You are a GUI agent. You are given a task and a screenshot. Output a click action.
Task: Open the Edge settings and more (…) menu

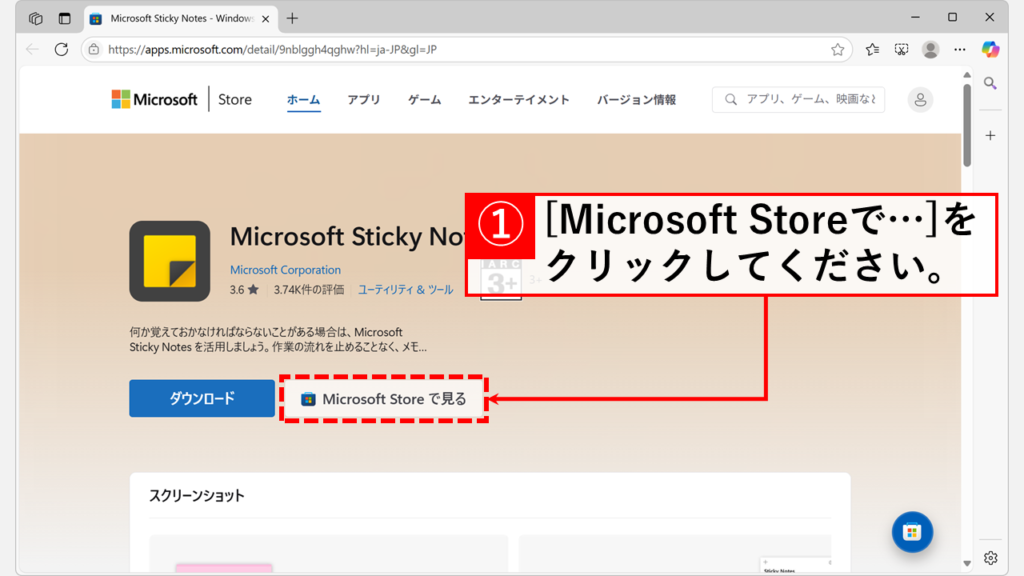coord(960,49)
